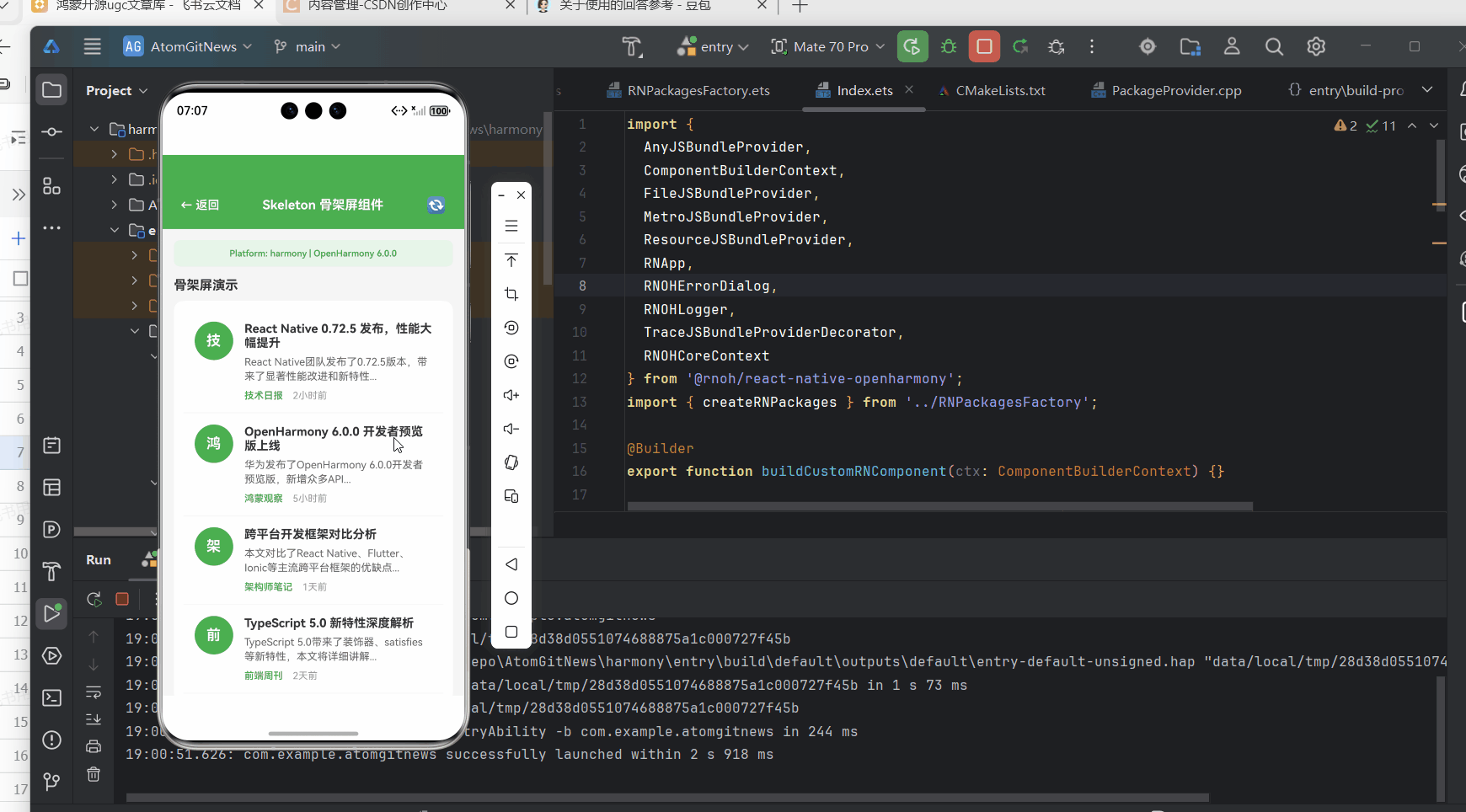Tap 返回 back link in phone app
Viewport: 1466px width, 812px height.
200,205
